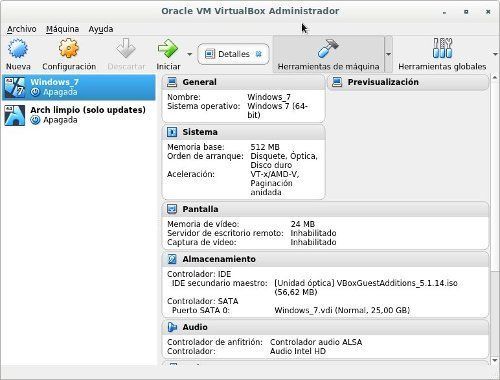500x380 pixels.
Task: Click the 24 MB video memory value
Action: (303, 224)
